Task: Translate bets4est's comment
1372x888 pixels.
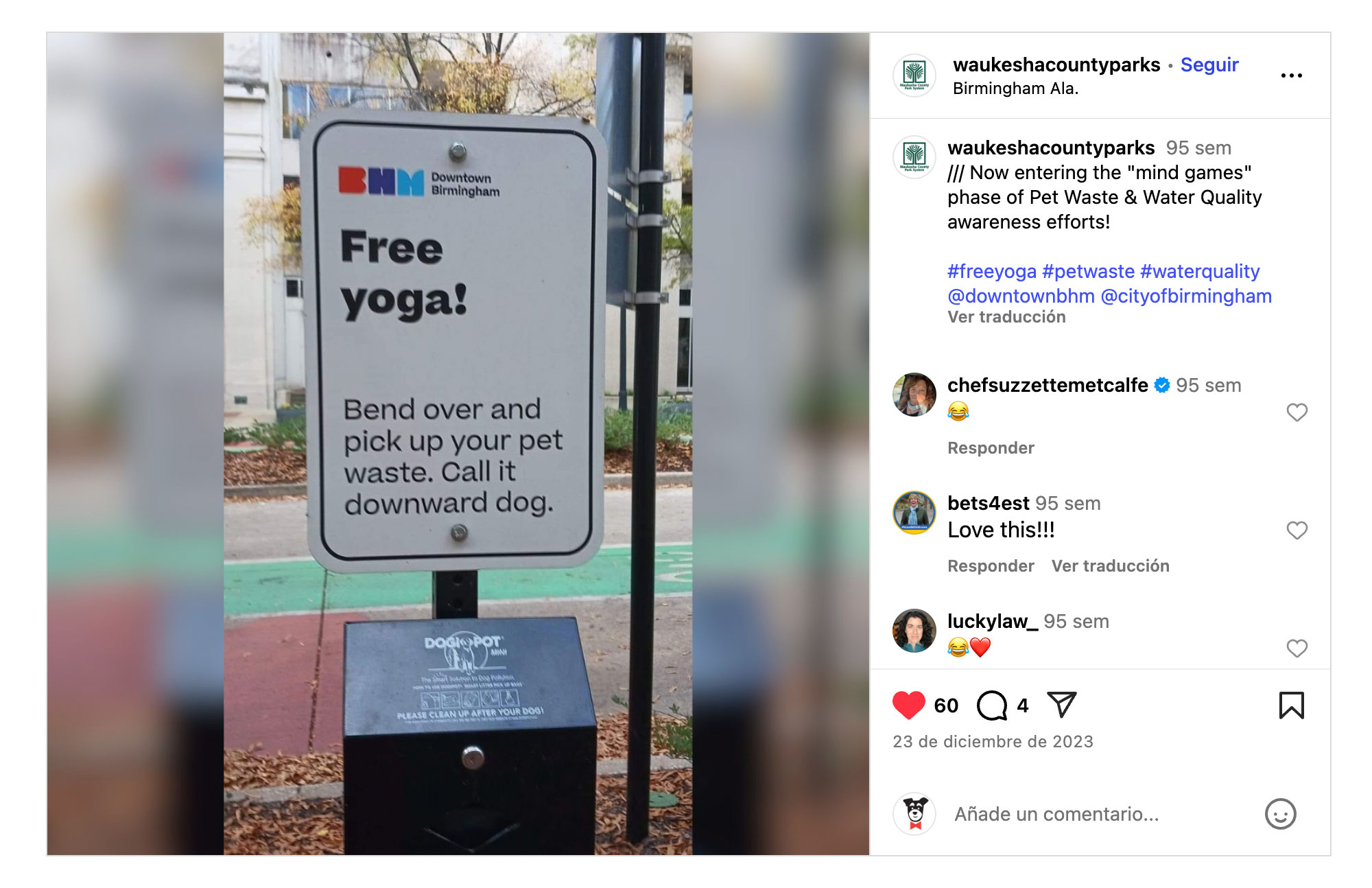Action: pyautogui.click(x=1110, y=566)
